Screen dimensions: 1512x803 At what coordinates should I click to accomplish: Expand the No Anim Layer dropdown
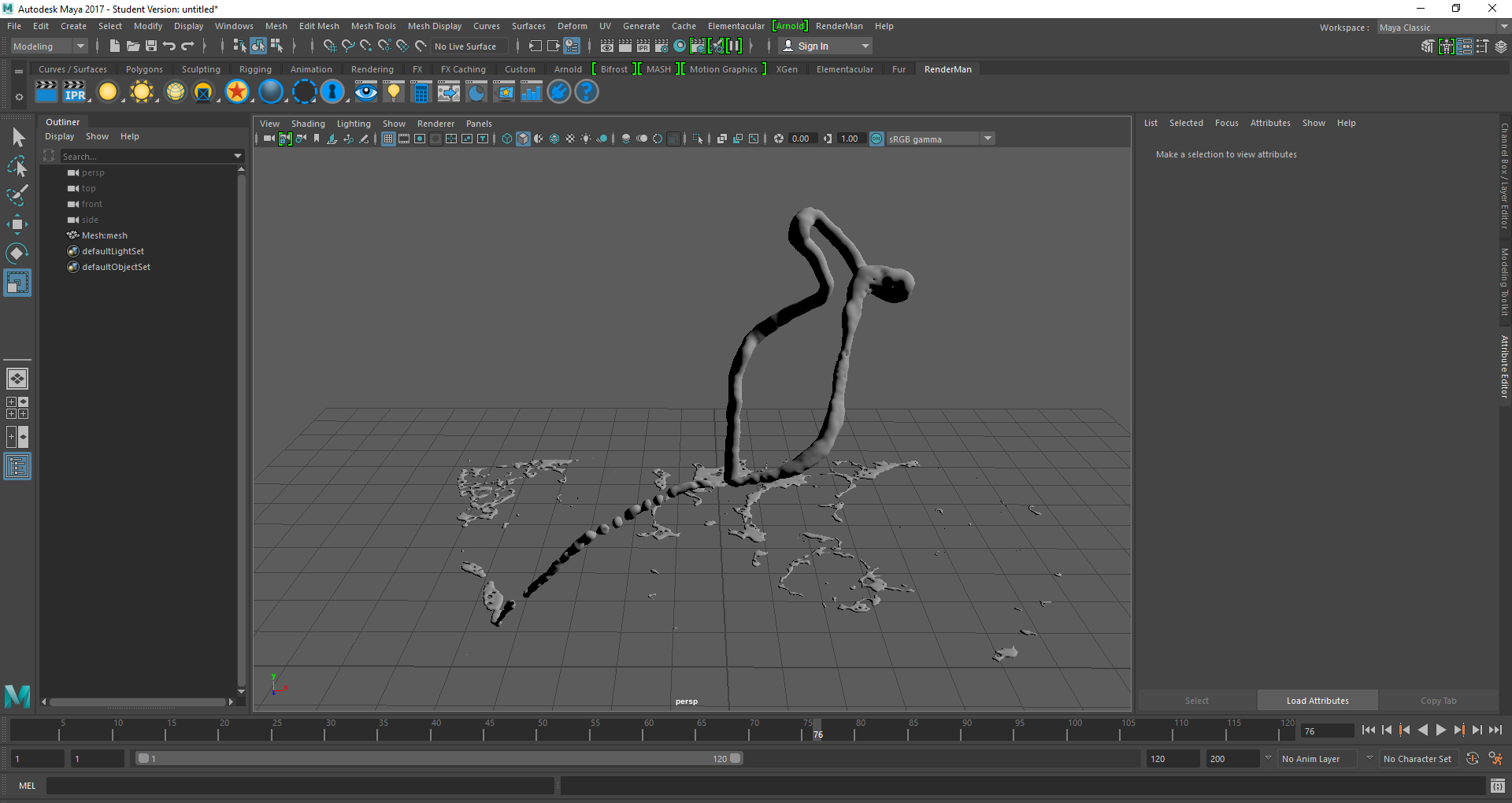1369,758
